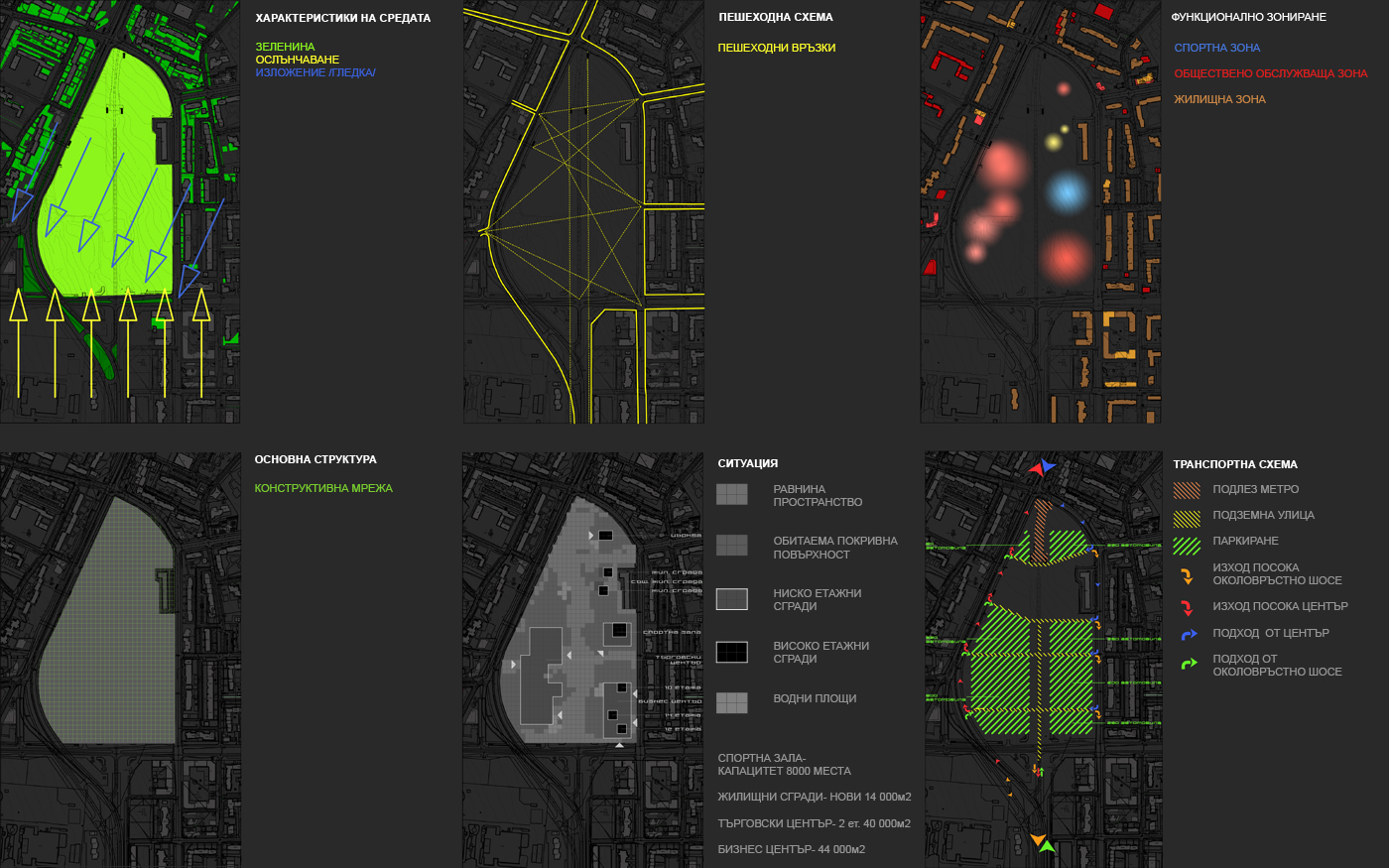The image size is (1389, 868).
Task: Click the text ЖИЛИЩНИ СГРАДИ- НОВИ 14 000м2
Action: [815, 797]
